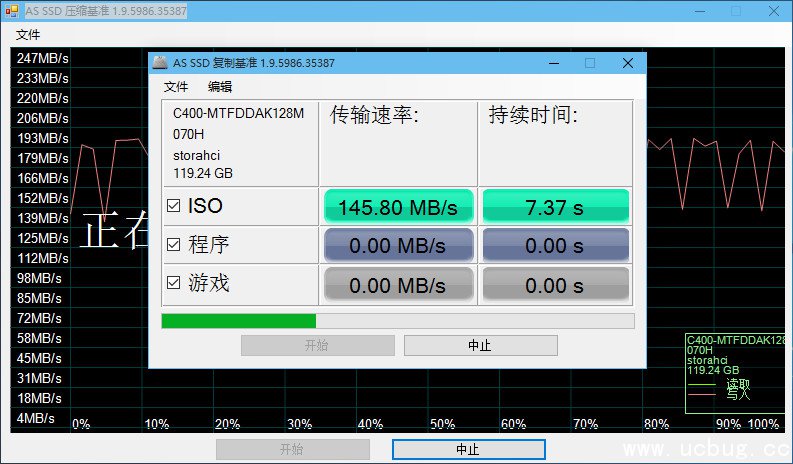Click ISO duration 7.37 s result
The image size is (793, 464).
click(x=555, y=207)
